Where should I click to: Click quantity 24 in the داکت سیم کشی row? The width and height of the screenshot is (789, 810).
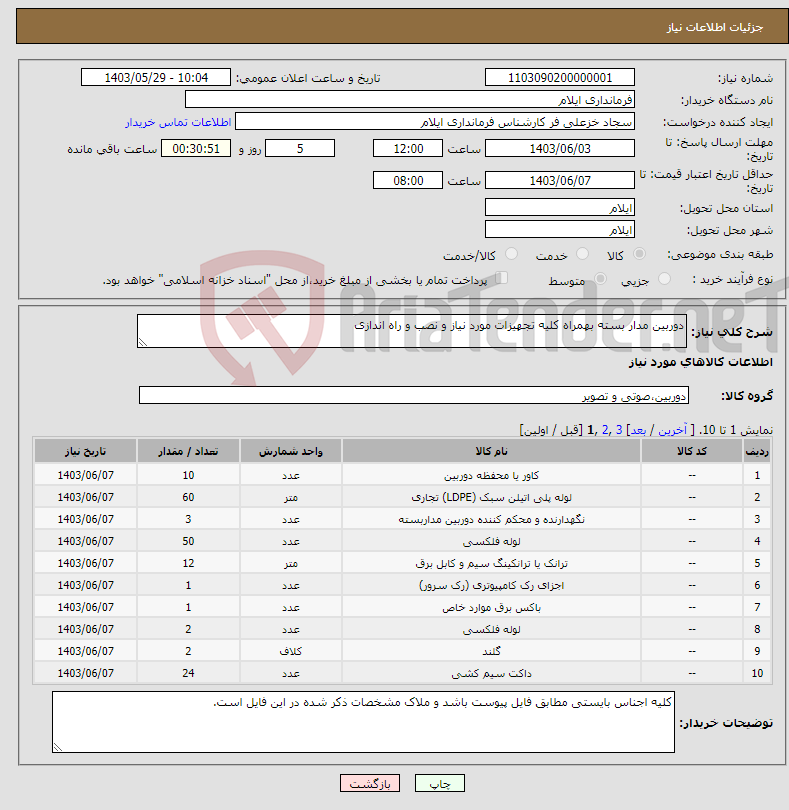pyautogui.click(x=188, y=673)
